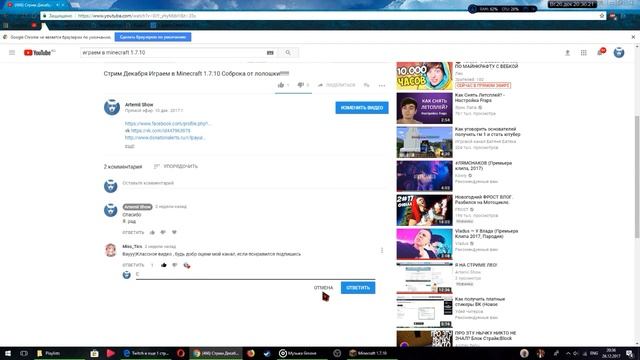Open the YouTube apps grid icon
The width and height of the screenshot is (640, 360).
(x=584, y=53)
